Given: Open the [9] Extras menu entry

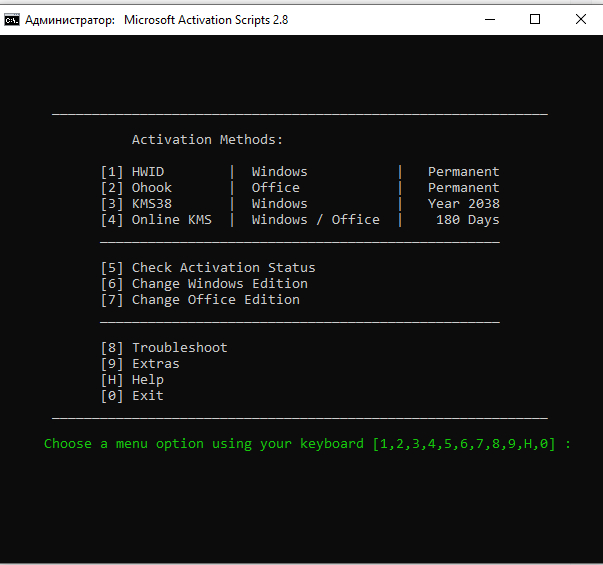Looking at the screenshot, I should (141, 364).
